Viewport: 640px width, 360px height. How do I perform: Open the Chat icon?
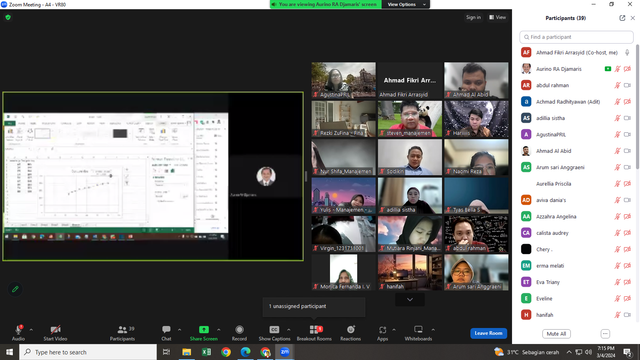click(x=166, y=329)
